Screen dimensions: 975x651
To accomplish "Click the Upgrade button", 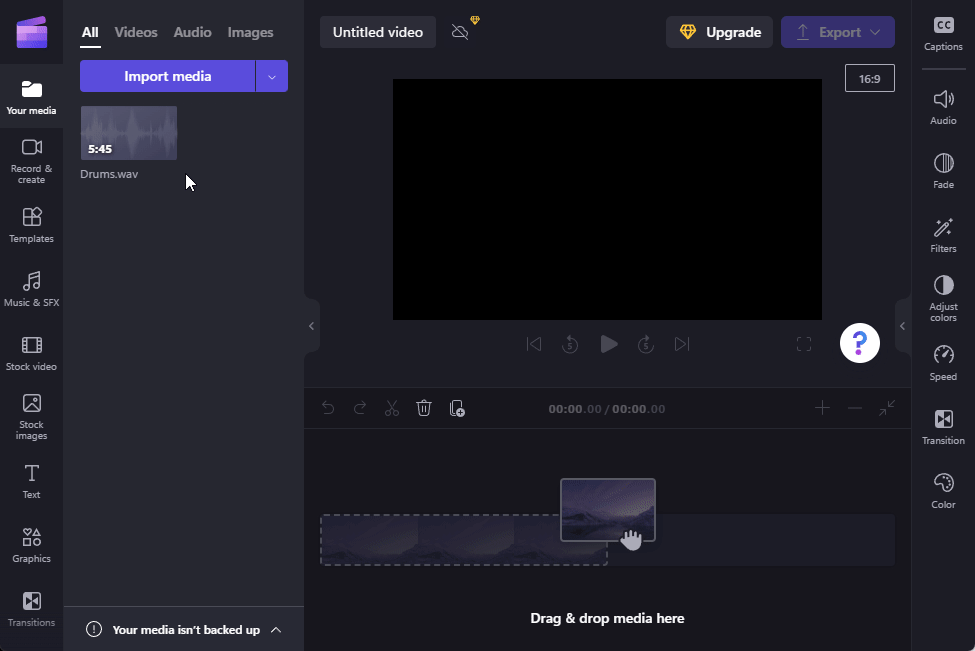I will [719, 32].
